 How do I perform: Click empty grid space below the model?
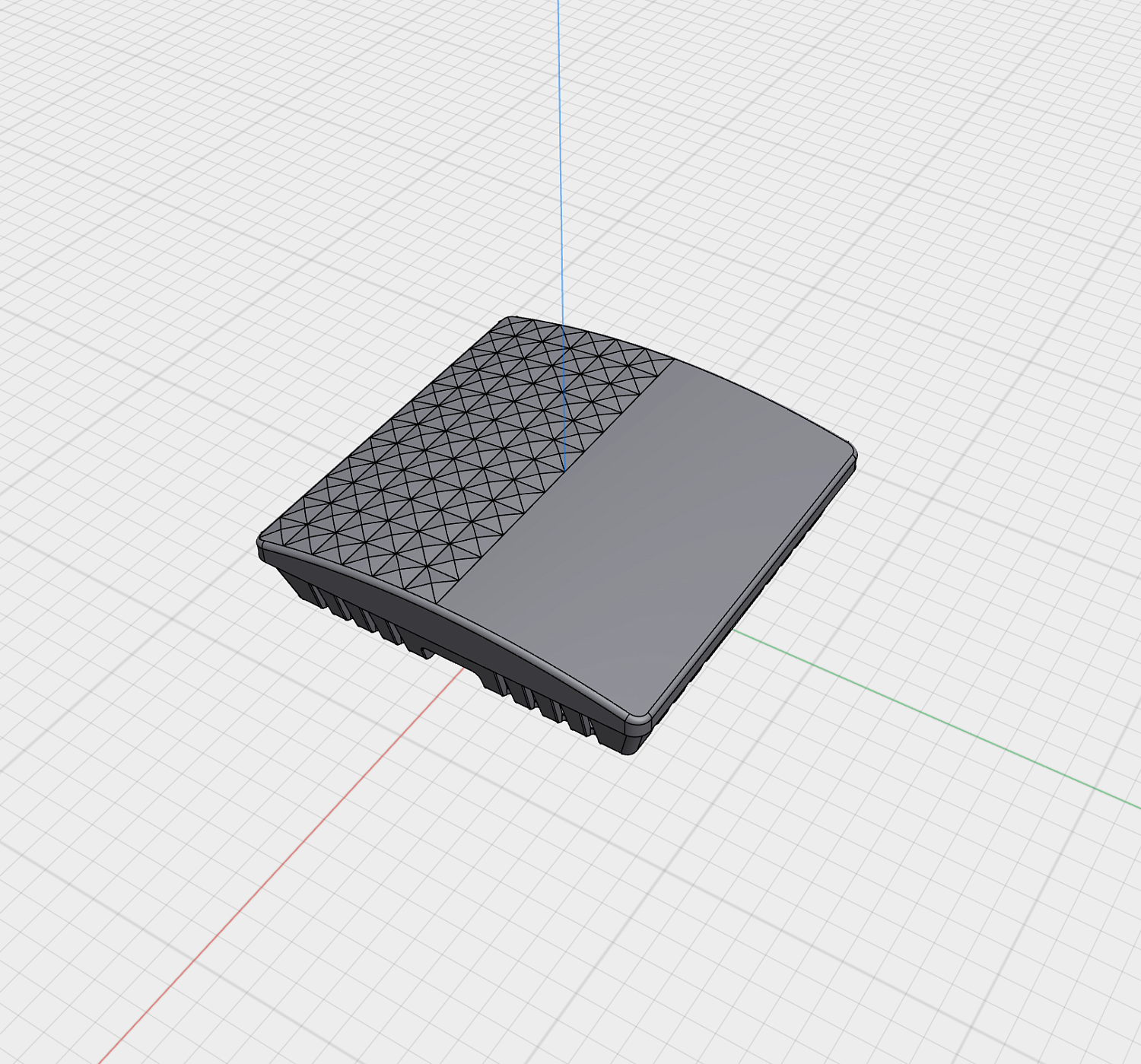pos(609,913)
